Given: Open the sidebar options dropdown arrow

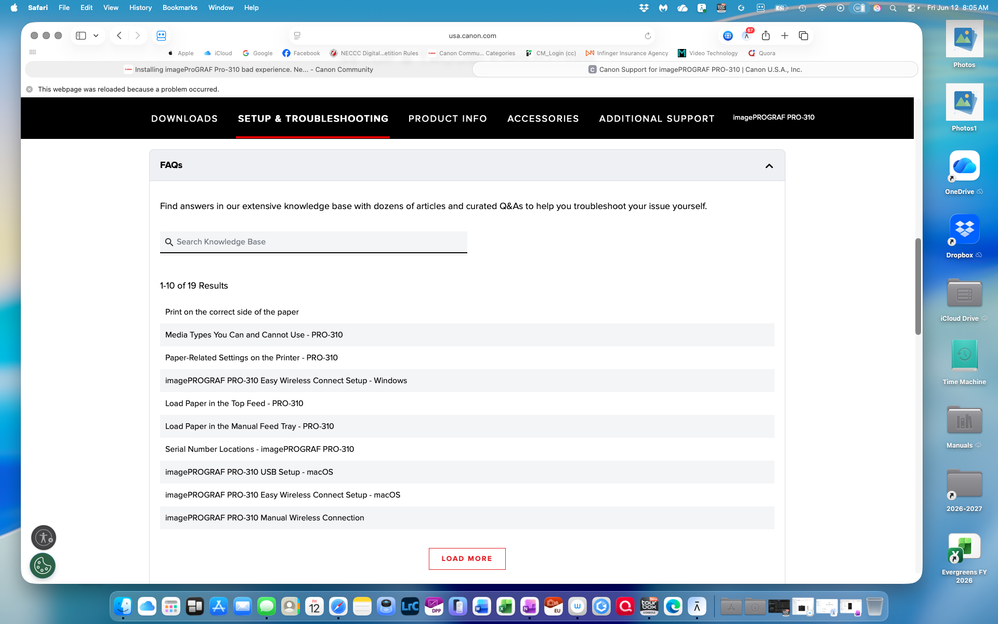Looking at the screenshot, I should point(96,36).
